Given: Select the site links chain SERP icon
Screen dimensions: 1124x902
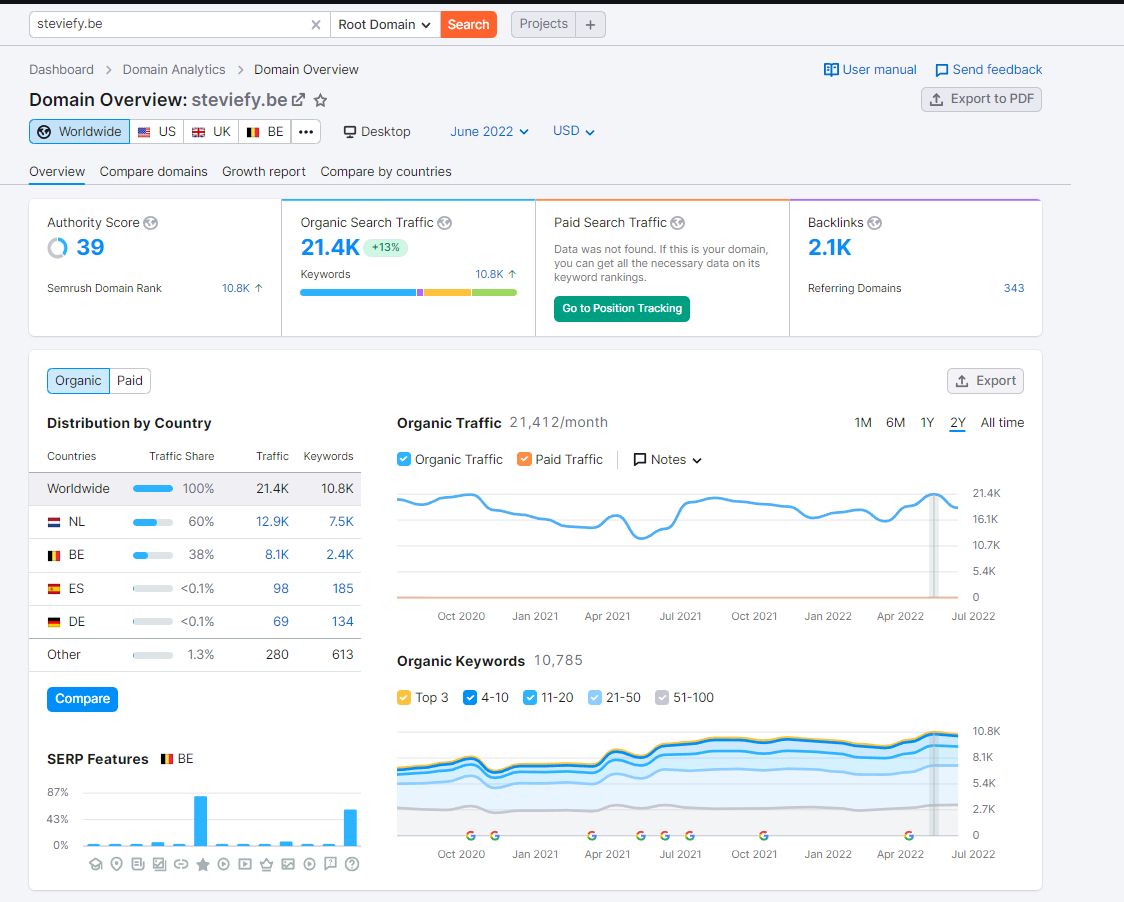Looking at the screenshot, I should (181, 864).
